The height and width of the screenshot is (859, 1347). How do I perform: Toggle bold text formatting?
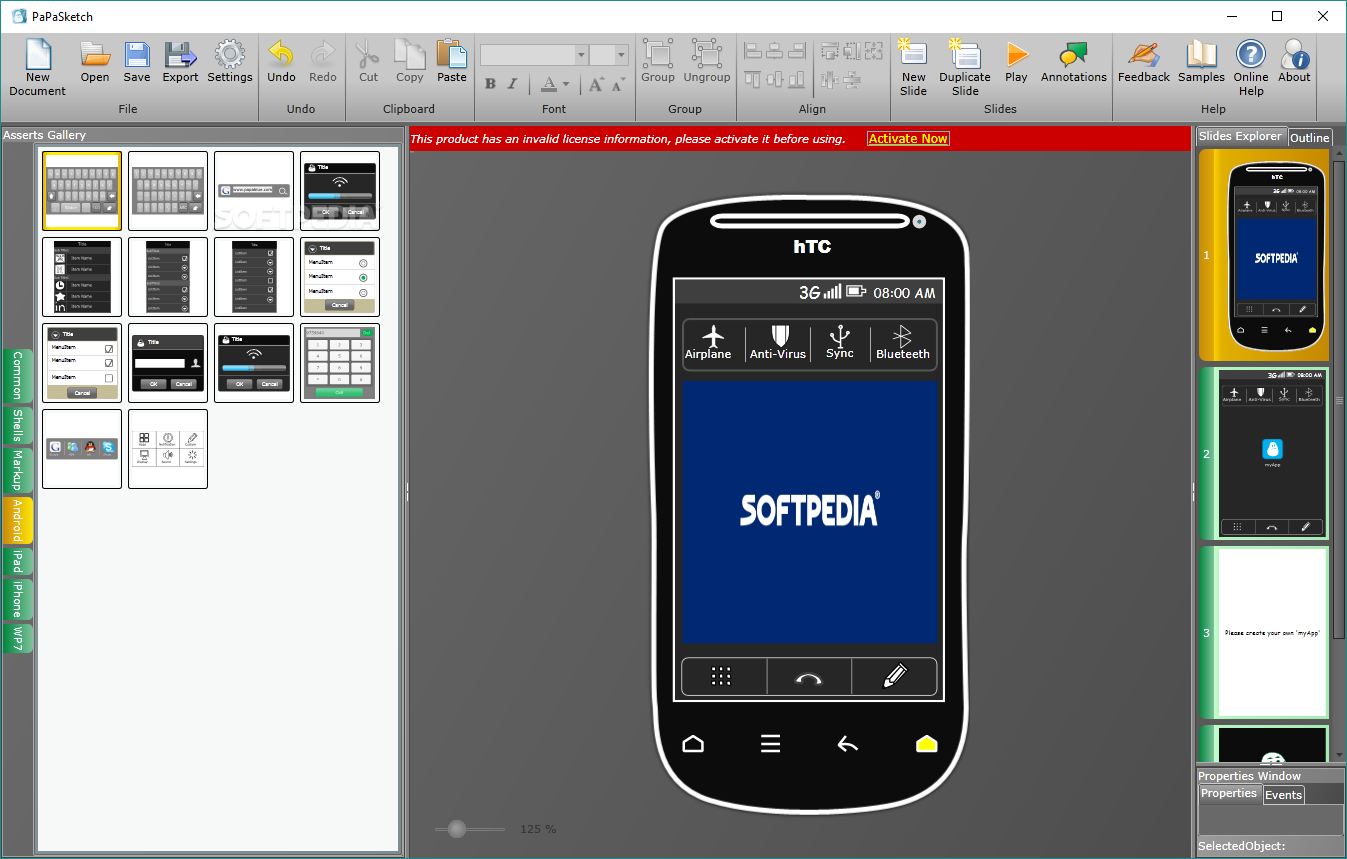pos(490,84)
